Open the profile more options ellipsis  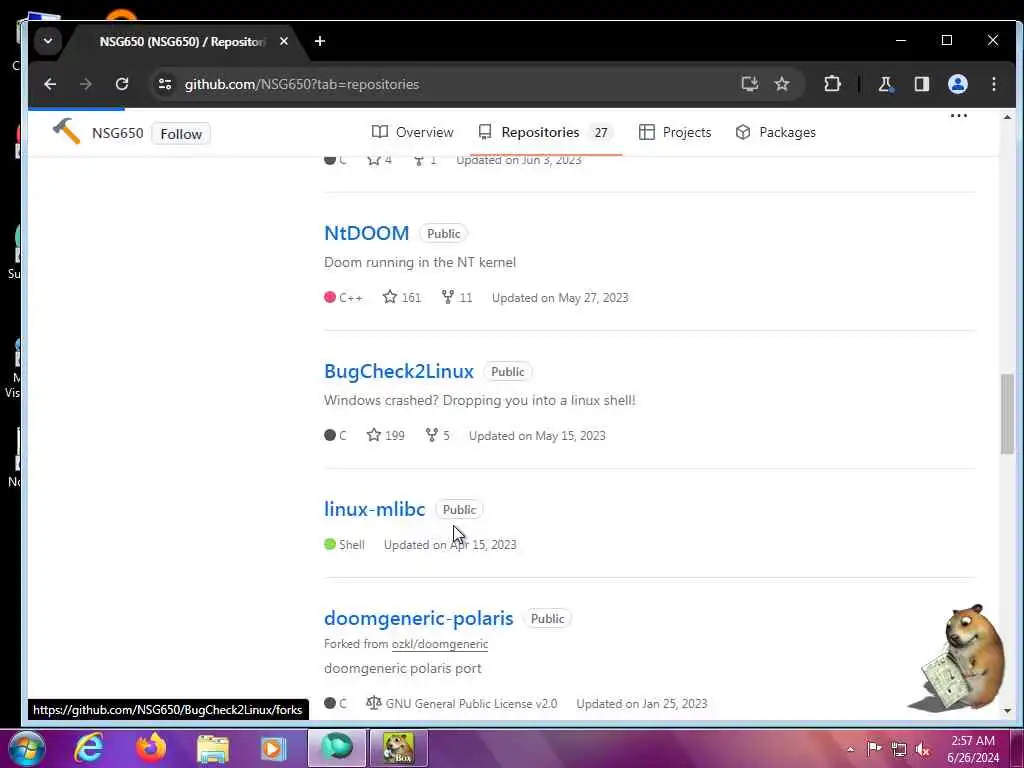tap(958, 116)
